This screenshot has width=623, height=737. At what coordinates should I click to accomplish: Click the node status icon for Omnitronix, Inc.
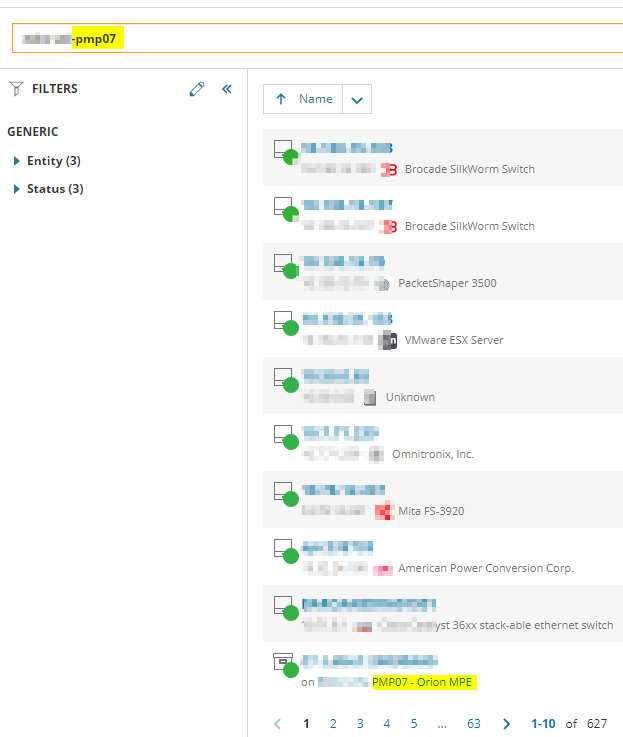click(286, 437)
